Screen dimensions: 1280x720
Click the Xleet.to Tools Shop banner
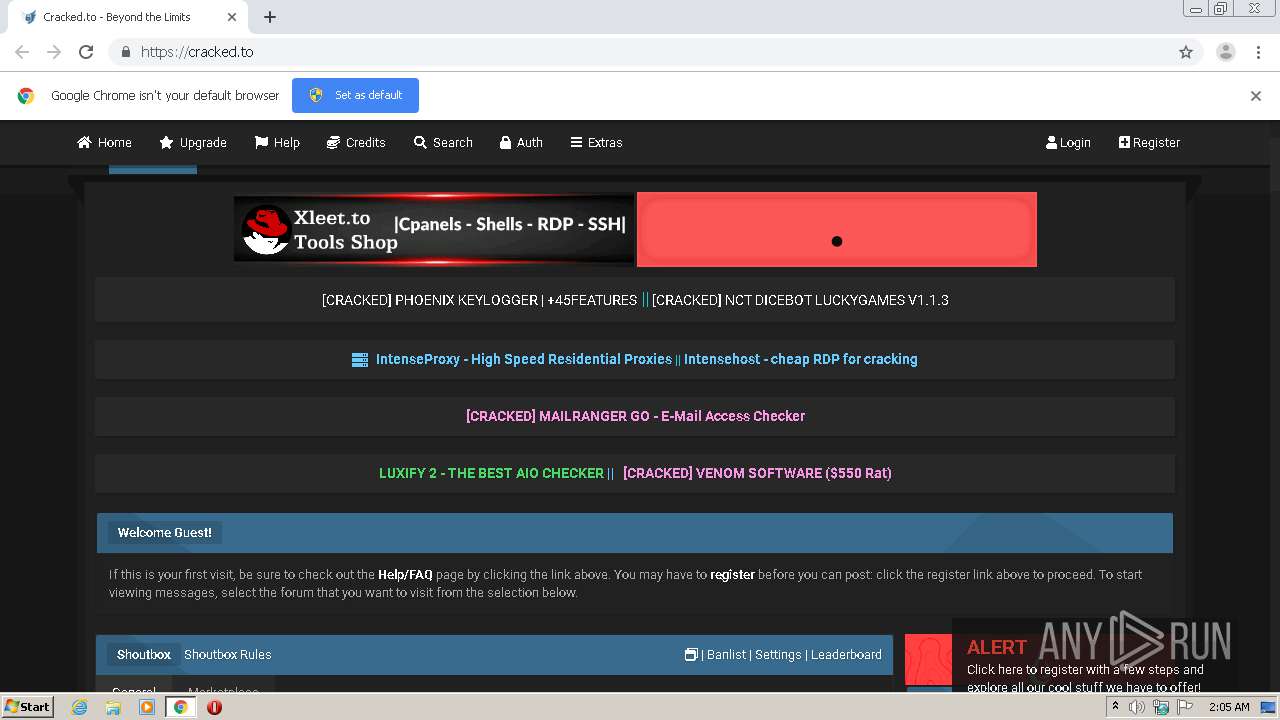pyautogui.click(x=434, y=229)
